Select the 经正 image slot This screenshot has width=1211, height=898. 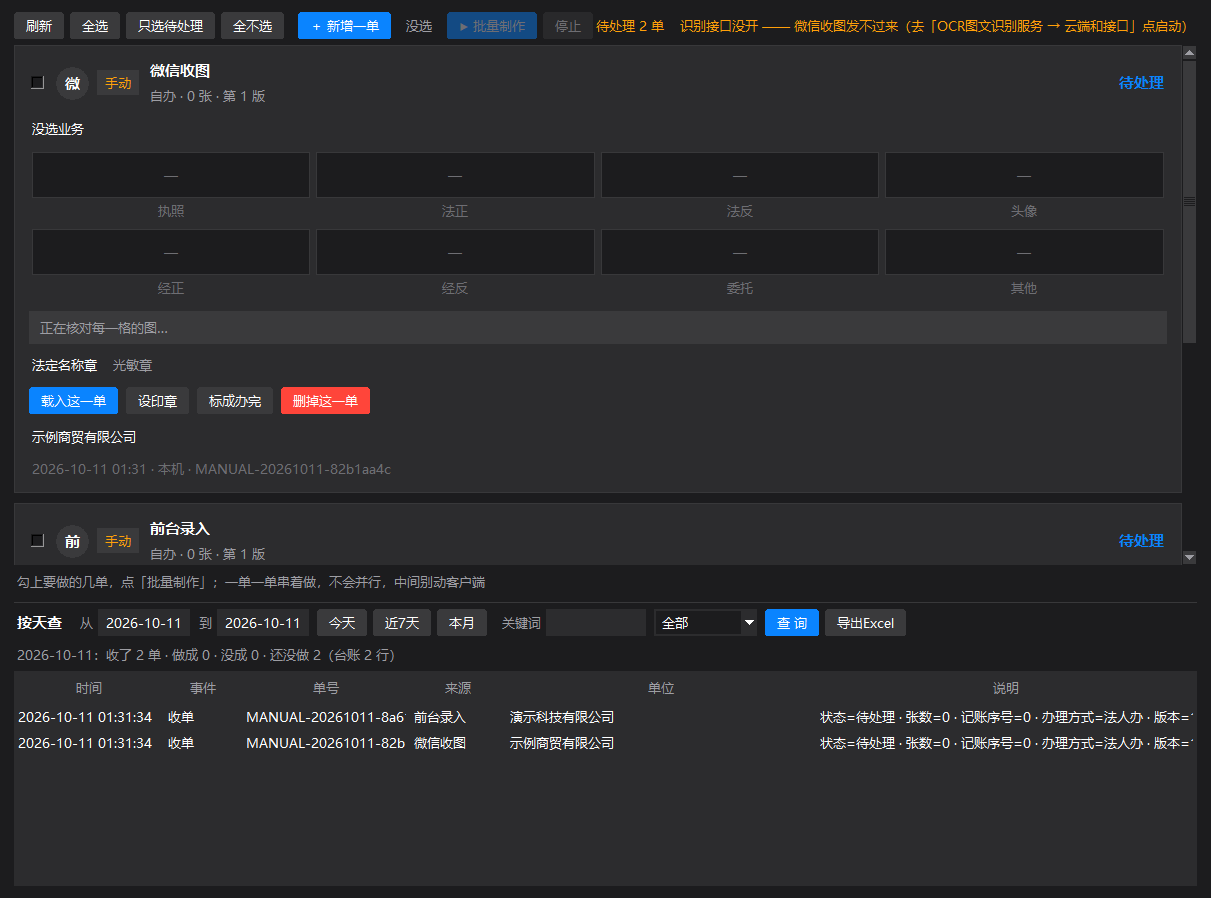(171, 252)
